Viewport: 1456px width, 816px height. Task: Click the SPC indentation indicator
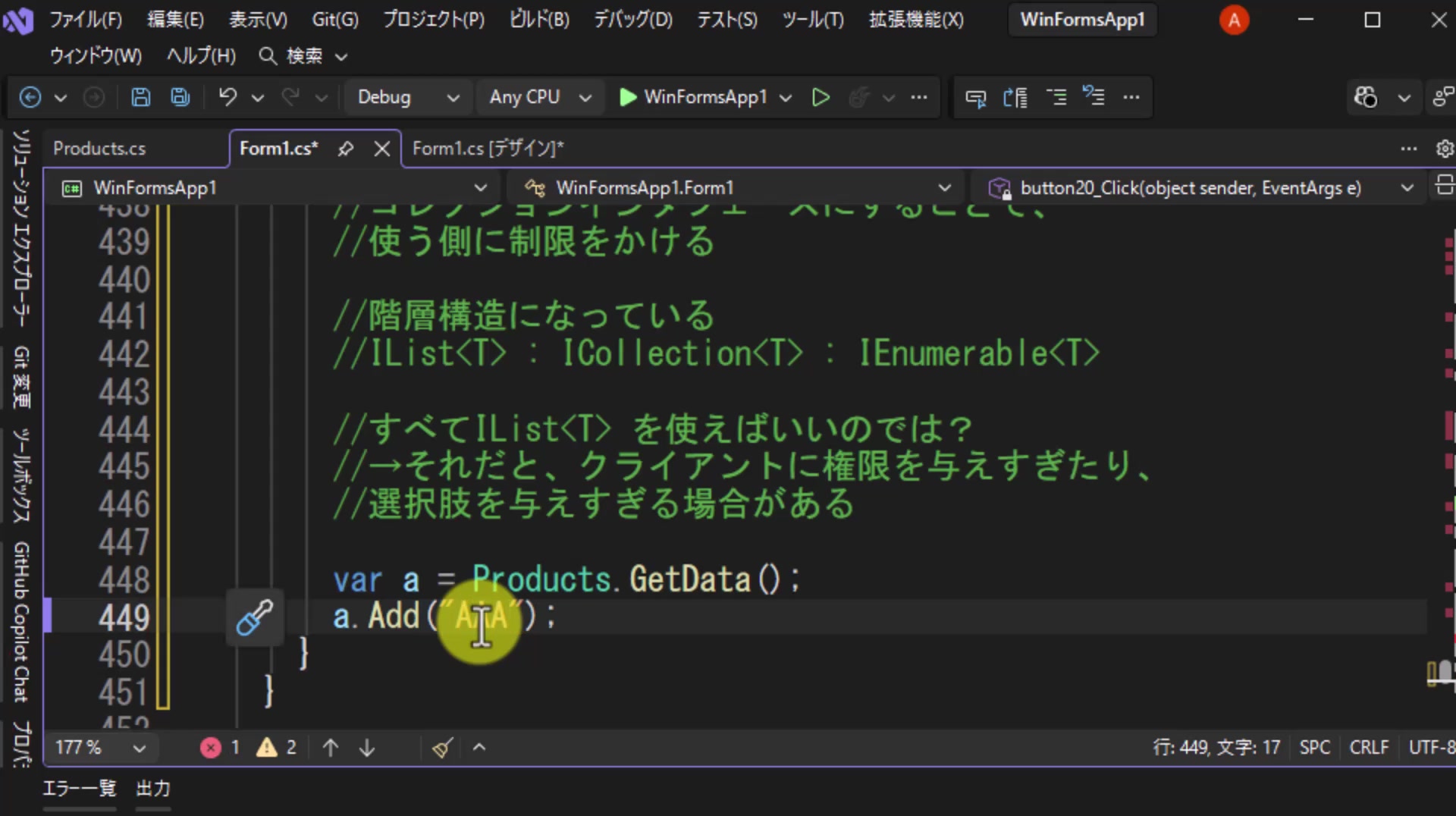[1315, 748]
